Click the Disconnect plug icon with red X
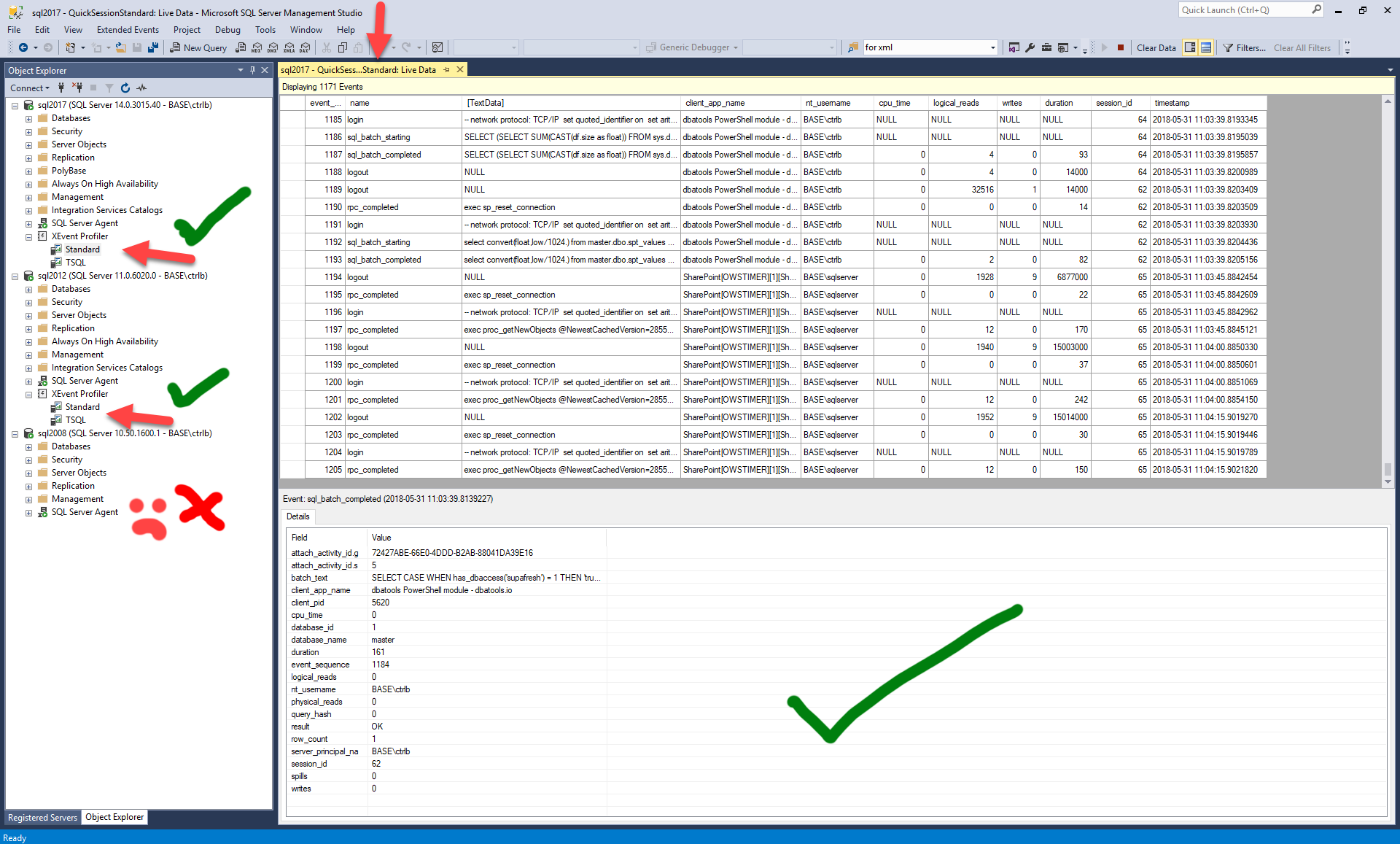Screen dimensions: 1400x844 click(x=77, y=88)
